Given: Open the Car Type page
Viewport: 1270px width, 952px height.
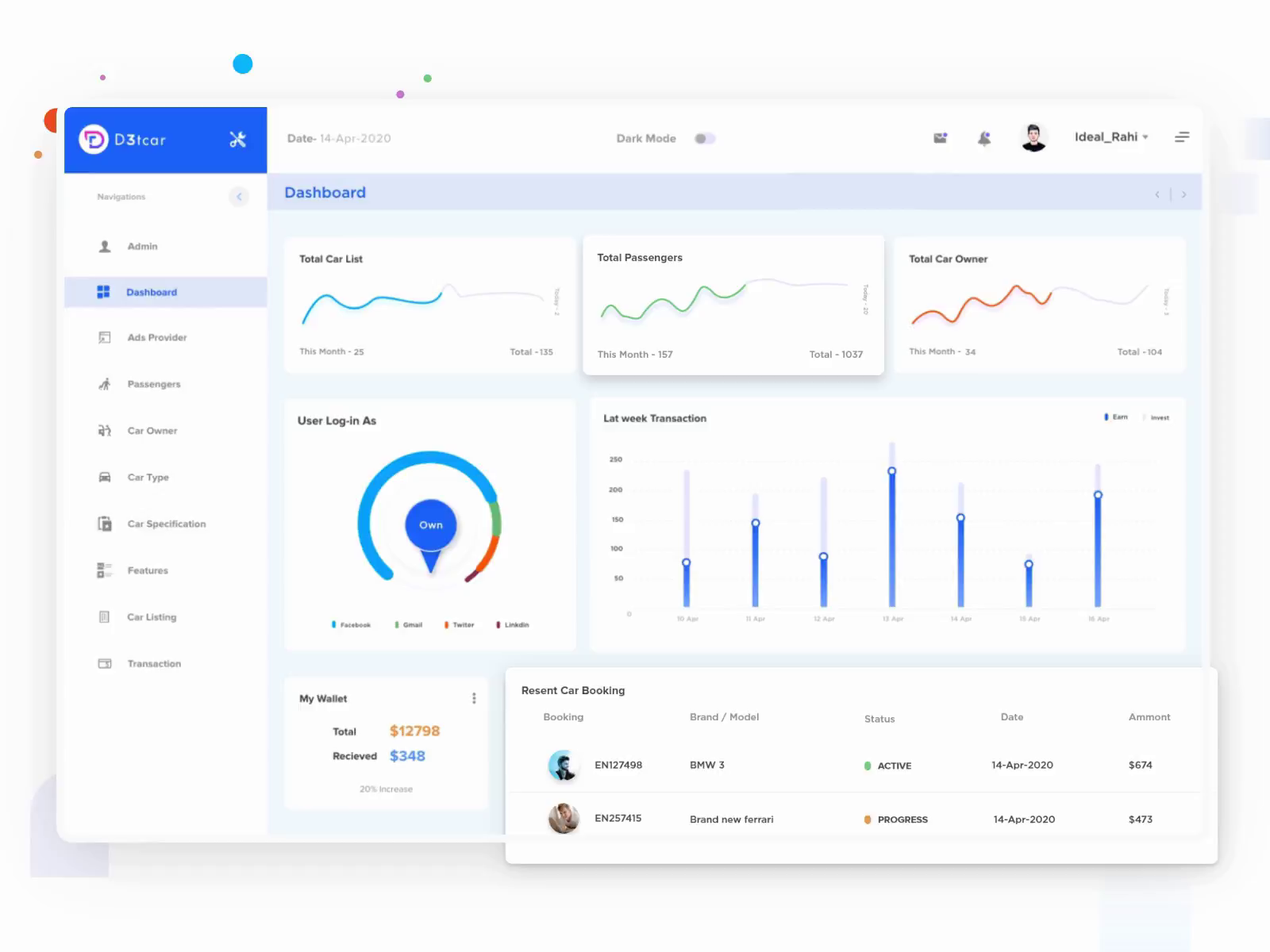Looking at the screenshot, I should pos(148,477).
